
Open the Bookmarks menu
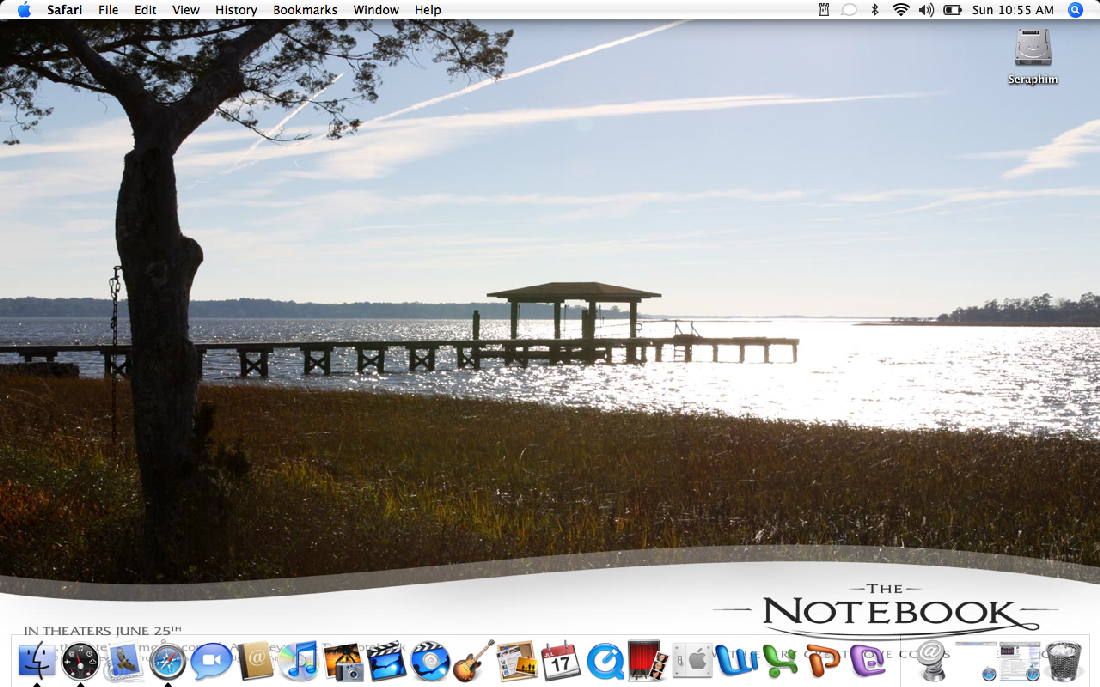click(x=305, y=10)
